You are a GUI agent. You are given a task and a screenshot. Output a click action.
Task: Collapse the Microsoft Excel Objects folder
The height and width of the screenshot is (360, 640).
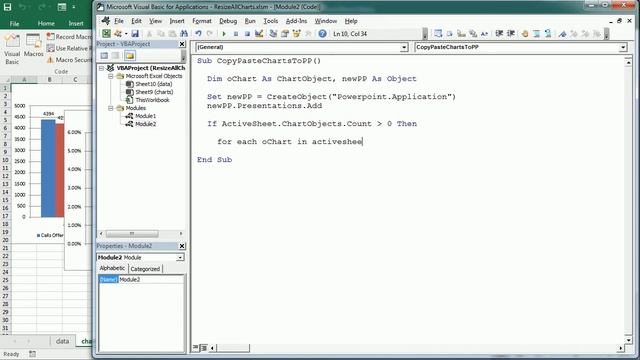[x=111, y=76]
